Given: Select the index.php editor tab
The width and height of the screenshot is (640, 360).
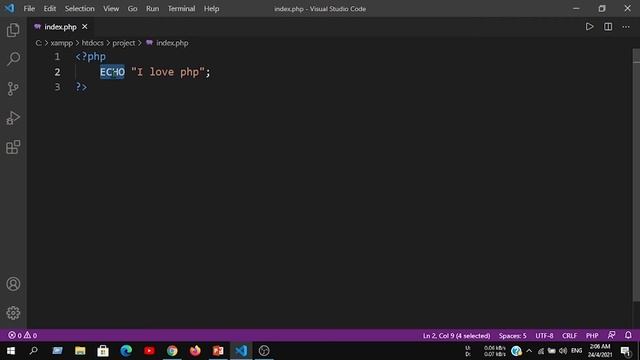Looking at the screenshot, I should coord(60,27).
